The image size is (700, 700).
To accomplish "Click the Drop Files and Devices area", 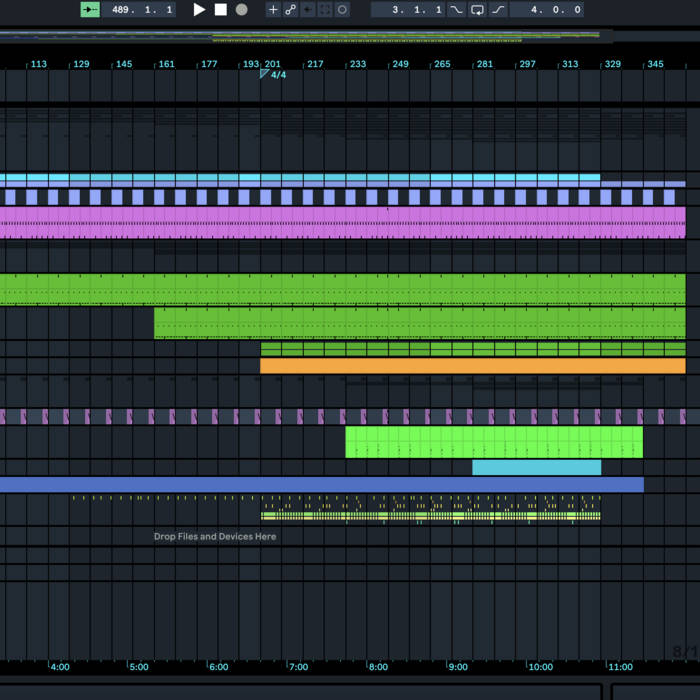I will 215,537.
